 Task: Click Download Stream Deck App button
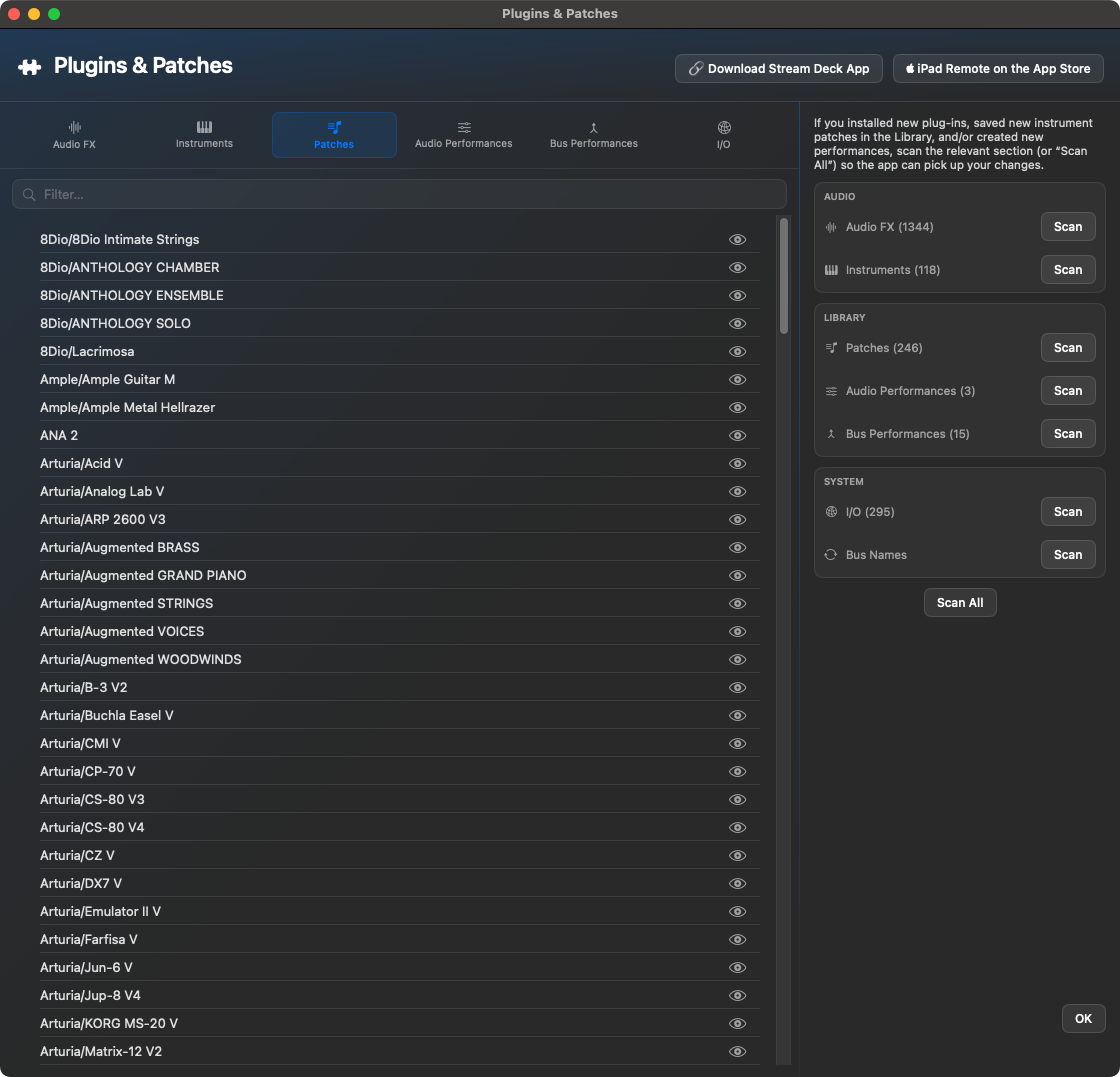point(779,69)
